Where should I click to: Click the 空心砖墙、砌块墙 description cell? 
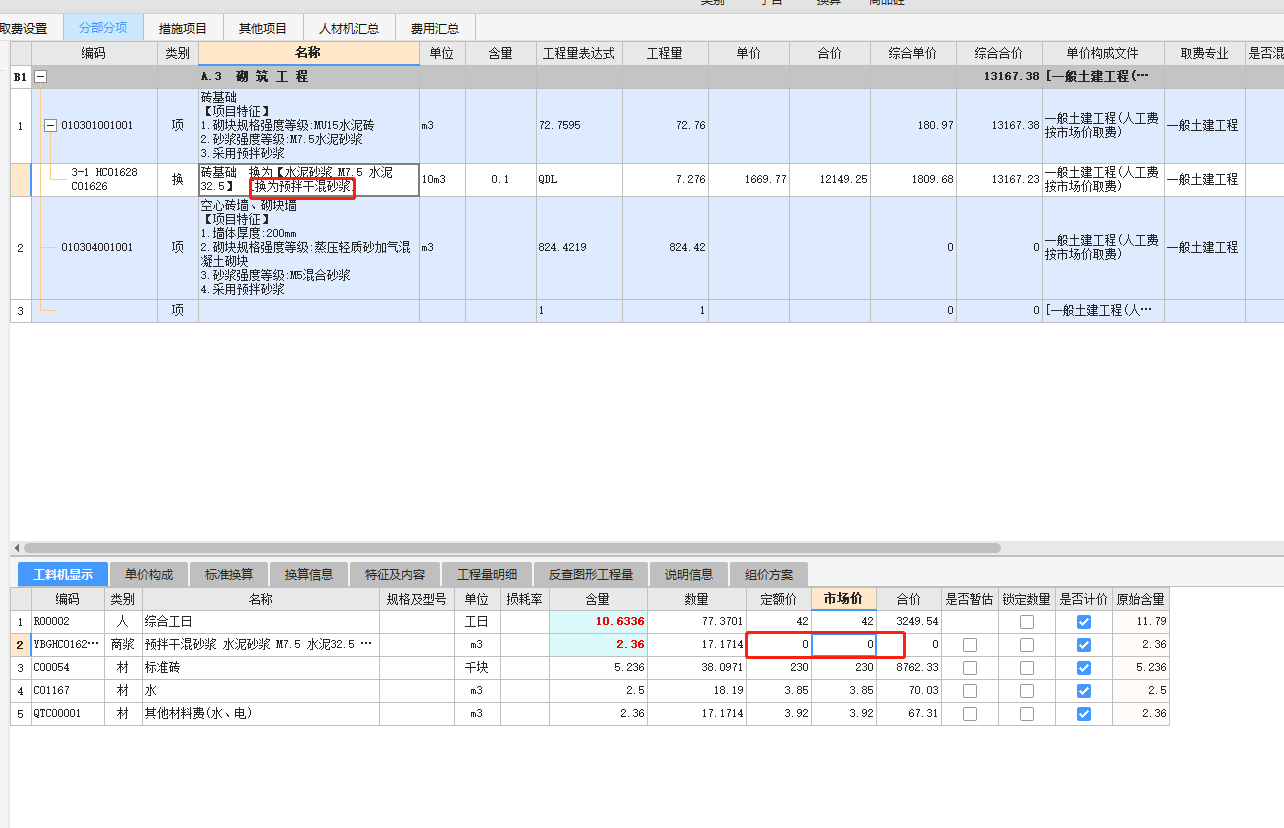click(x=309, y=248)
